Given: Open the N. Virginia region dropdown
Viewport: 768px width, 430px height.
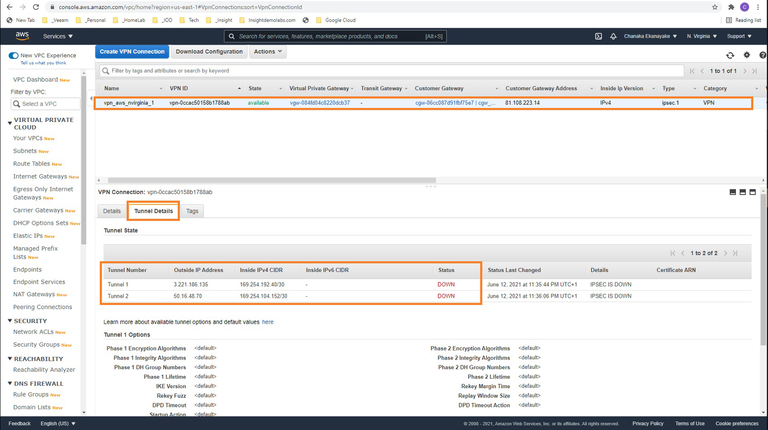Looking at the screenshot, I should pos(702,36).
